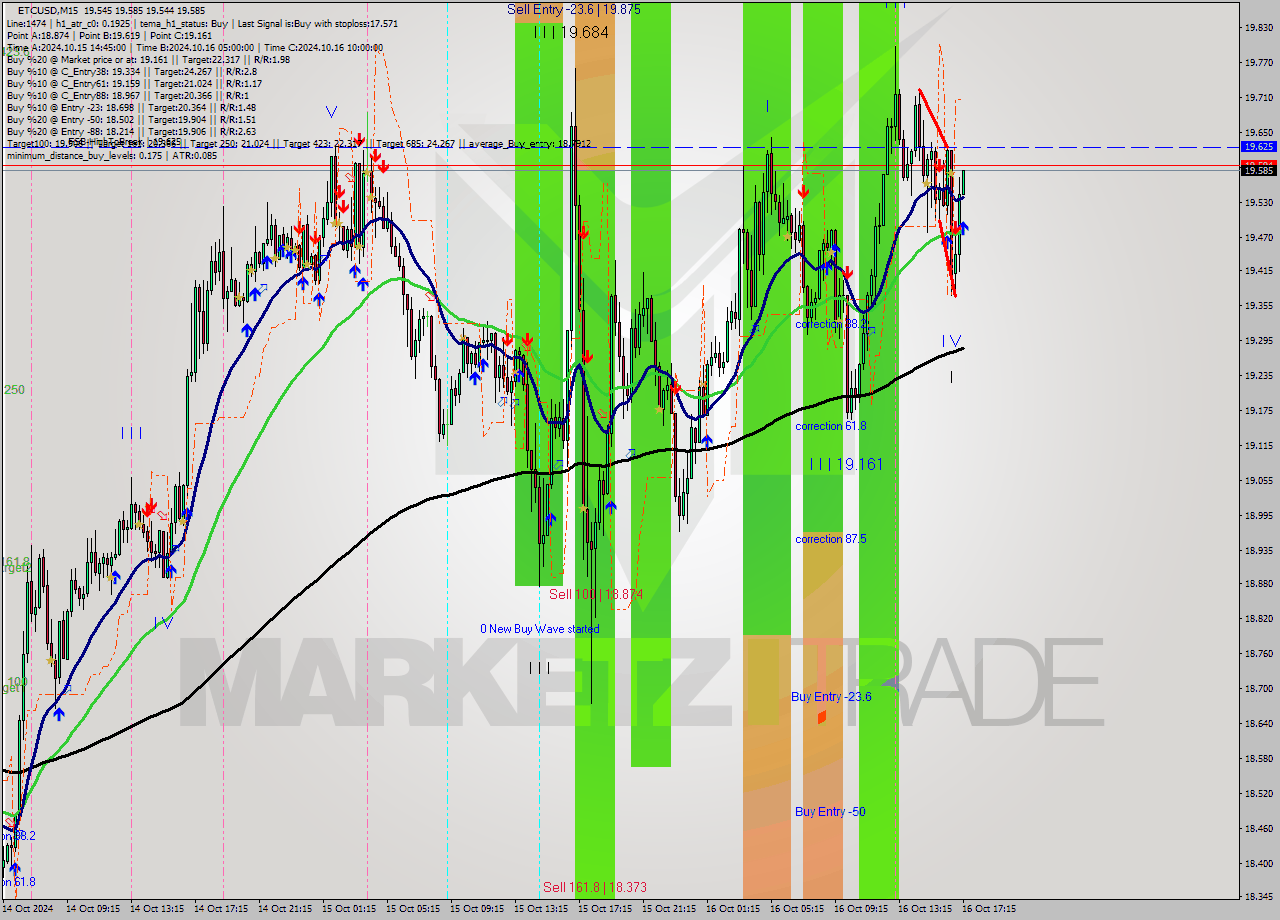Screen dimensions: 1280x920
Task: Select the 'Buy Entry -23.6' label
Action: coord(831,697)
